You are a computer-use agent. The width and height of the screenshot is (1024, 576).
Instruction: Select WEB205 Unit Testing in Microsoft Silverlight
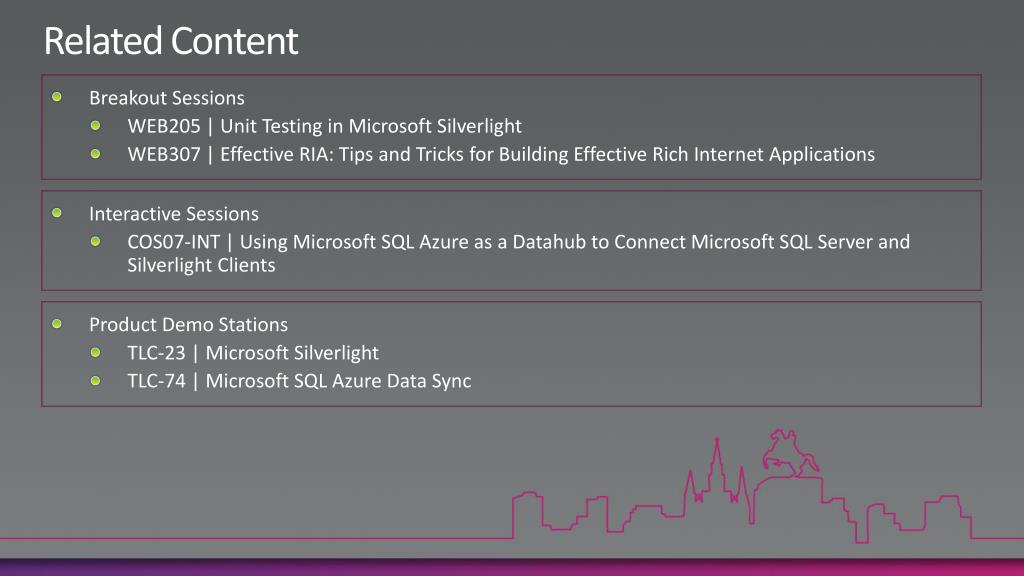pyautogui.click(x=325, y=126)
